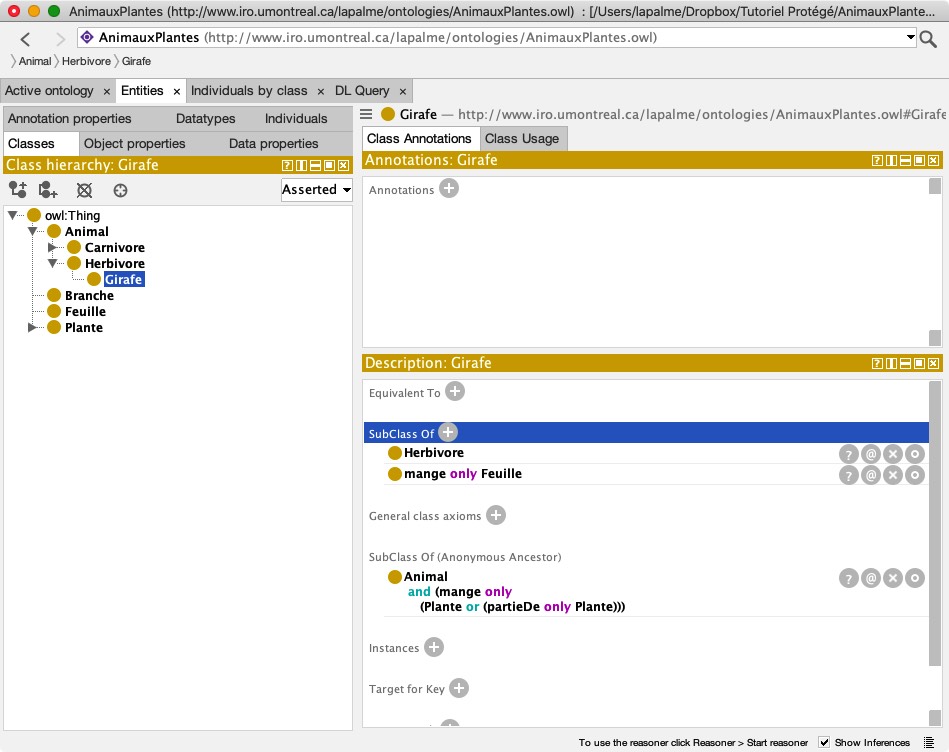
Task: Expand the Plante class node
Action: click(32, 328)
